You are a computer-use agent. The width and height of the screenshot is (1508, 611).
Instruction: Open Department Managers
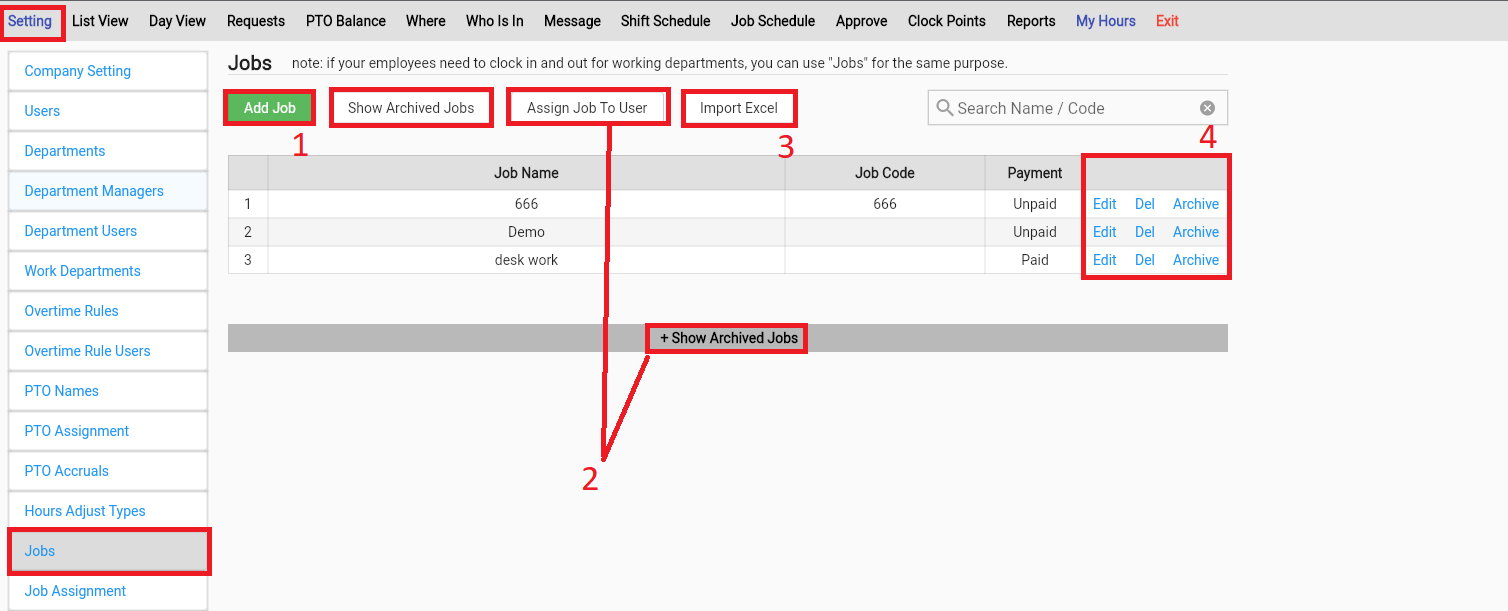coord(108,191)
